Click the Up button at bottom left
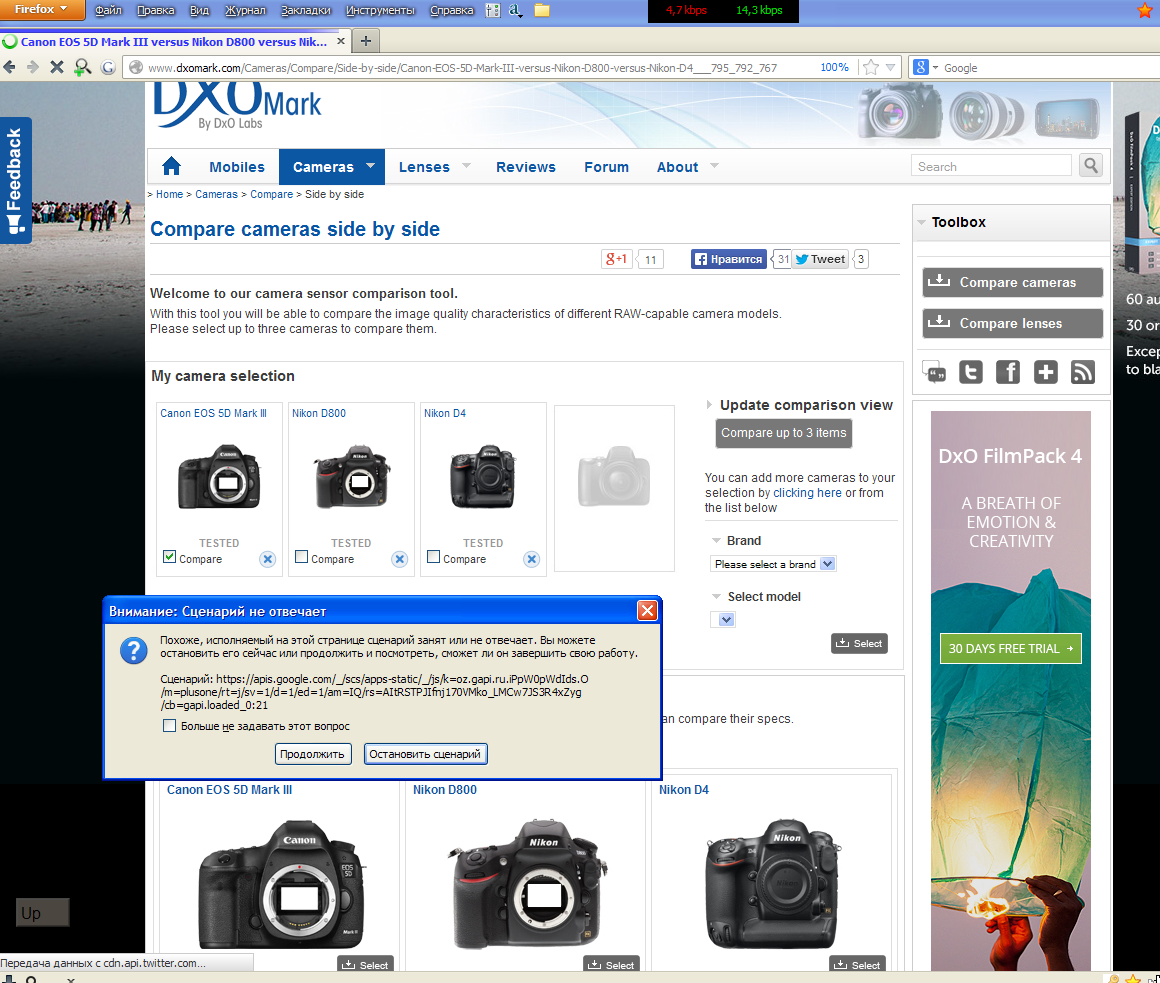Screen dimensions: 1160x983 tap(43, 913)
